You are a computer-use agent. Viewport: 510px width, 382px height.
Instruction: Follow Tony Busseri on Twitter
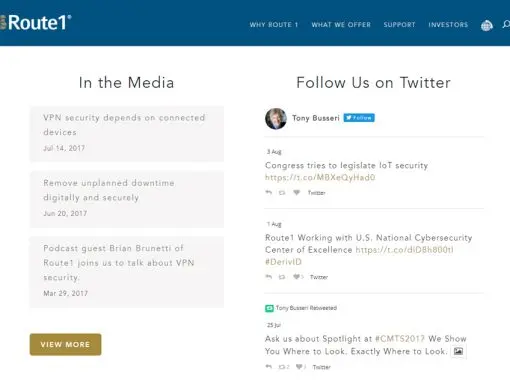coord(359,118)
